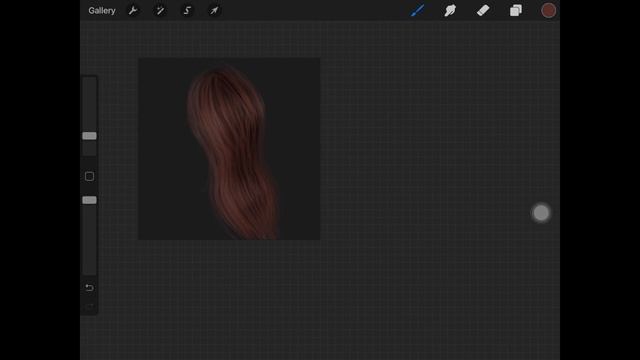The image size is (640, 360).
Task: Activate the Transform arrow tool
Action: point(214,11)
